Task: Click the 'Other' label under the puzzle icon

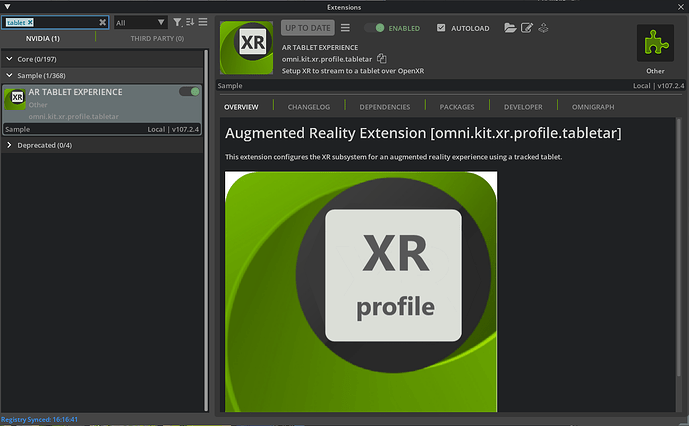Action: pyautogui.click(x=655, y=71)
